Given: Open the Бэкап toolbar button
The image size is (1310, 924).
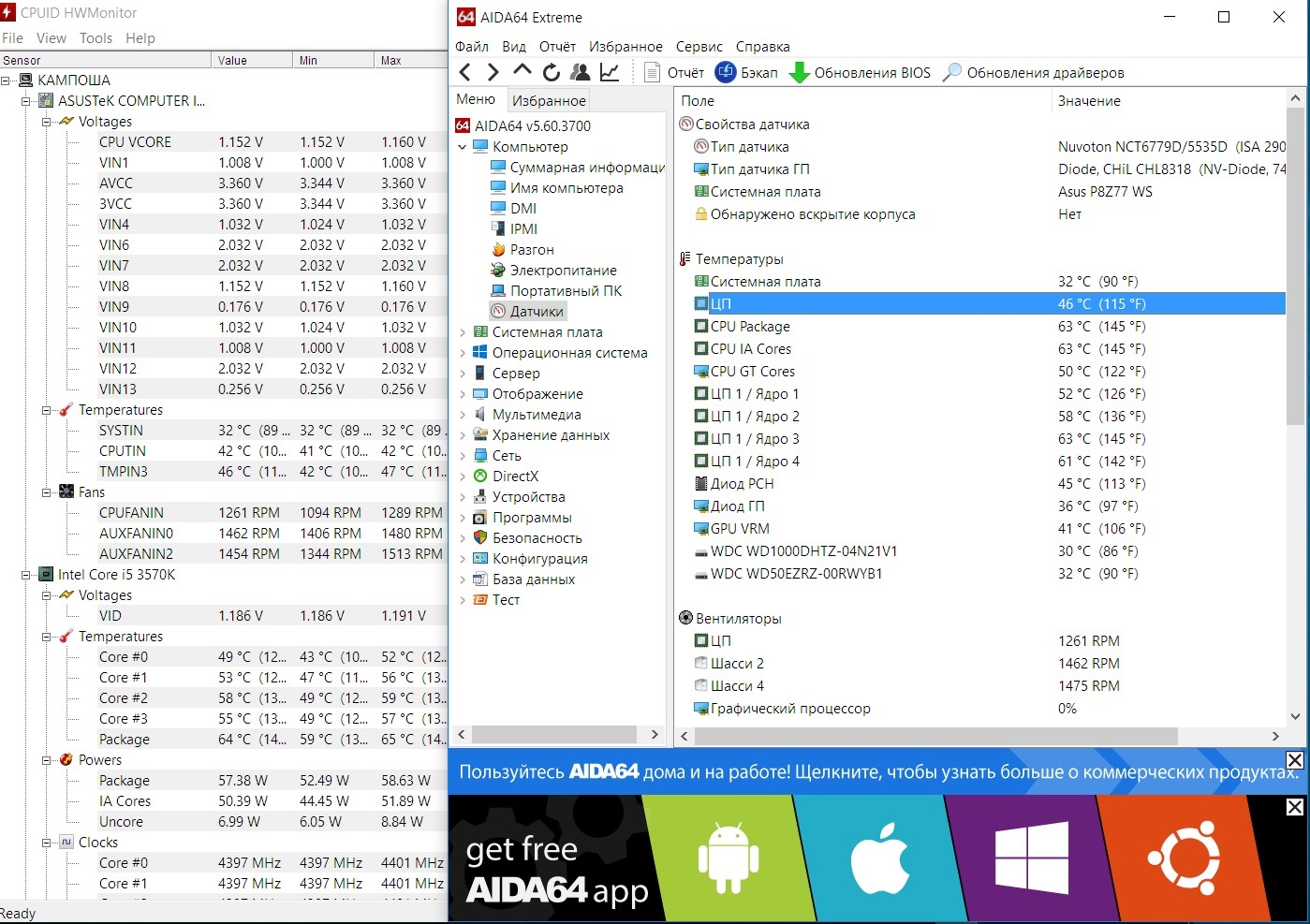Looking at the screenshot, I should pos(746,72).
